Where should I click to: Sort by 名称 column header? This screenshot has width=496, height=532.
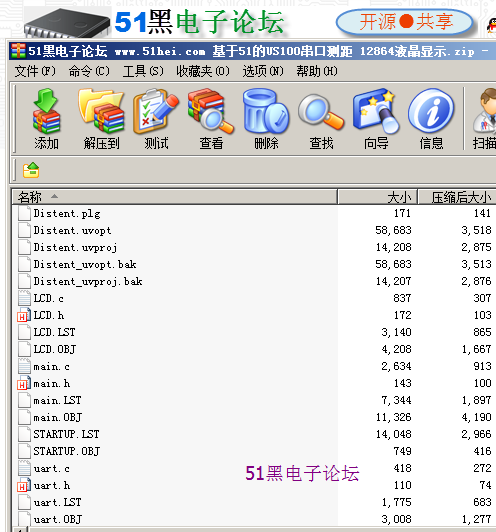click(x=174, y=197)
